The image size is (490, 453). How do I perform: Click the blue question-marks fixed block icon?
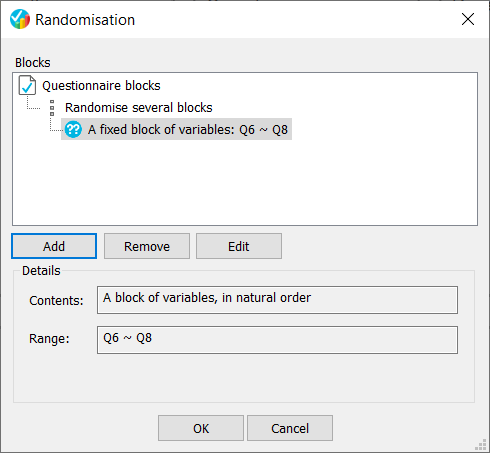73,129
